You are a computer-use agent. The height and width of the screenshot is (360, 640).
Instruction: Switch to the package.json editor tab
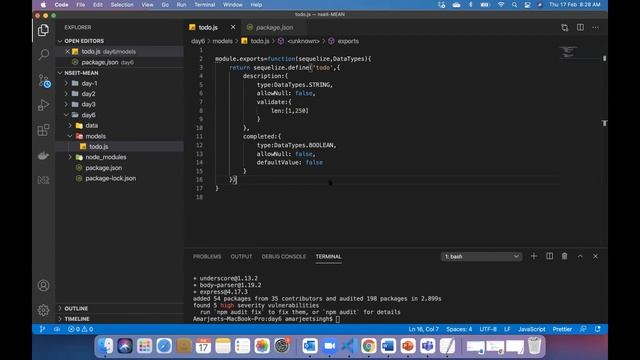click(x=274, y=27)
